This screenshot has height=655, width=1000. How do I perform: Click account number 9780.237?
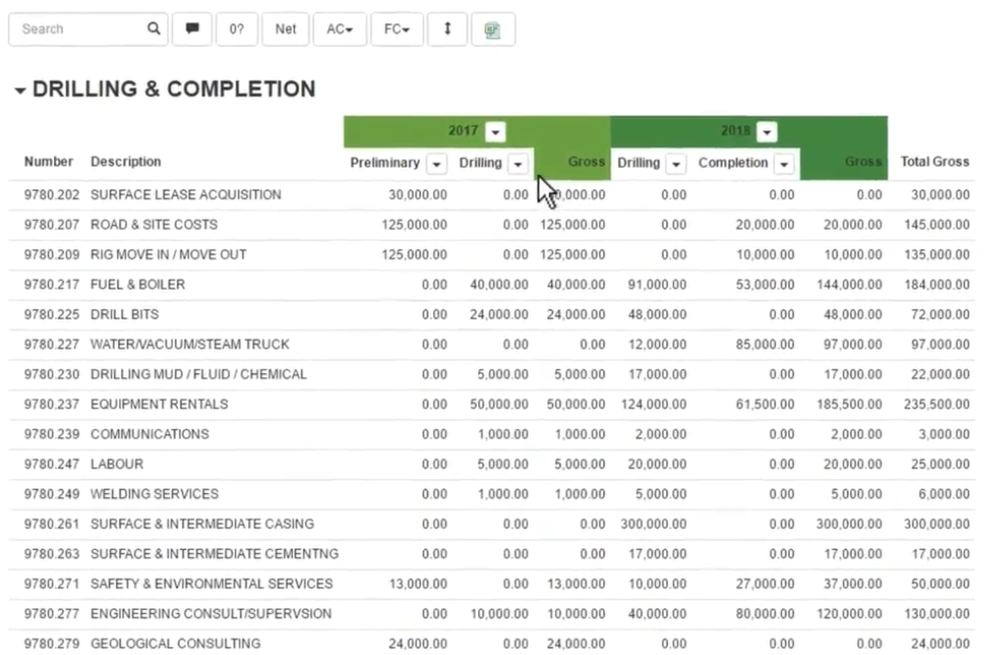point(52,404)
